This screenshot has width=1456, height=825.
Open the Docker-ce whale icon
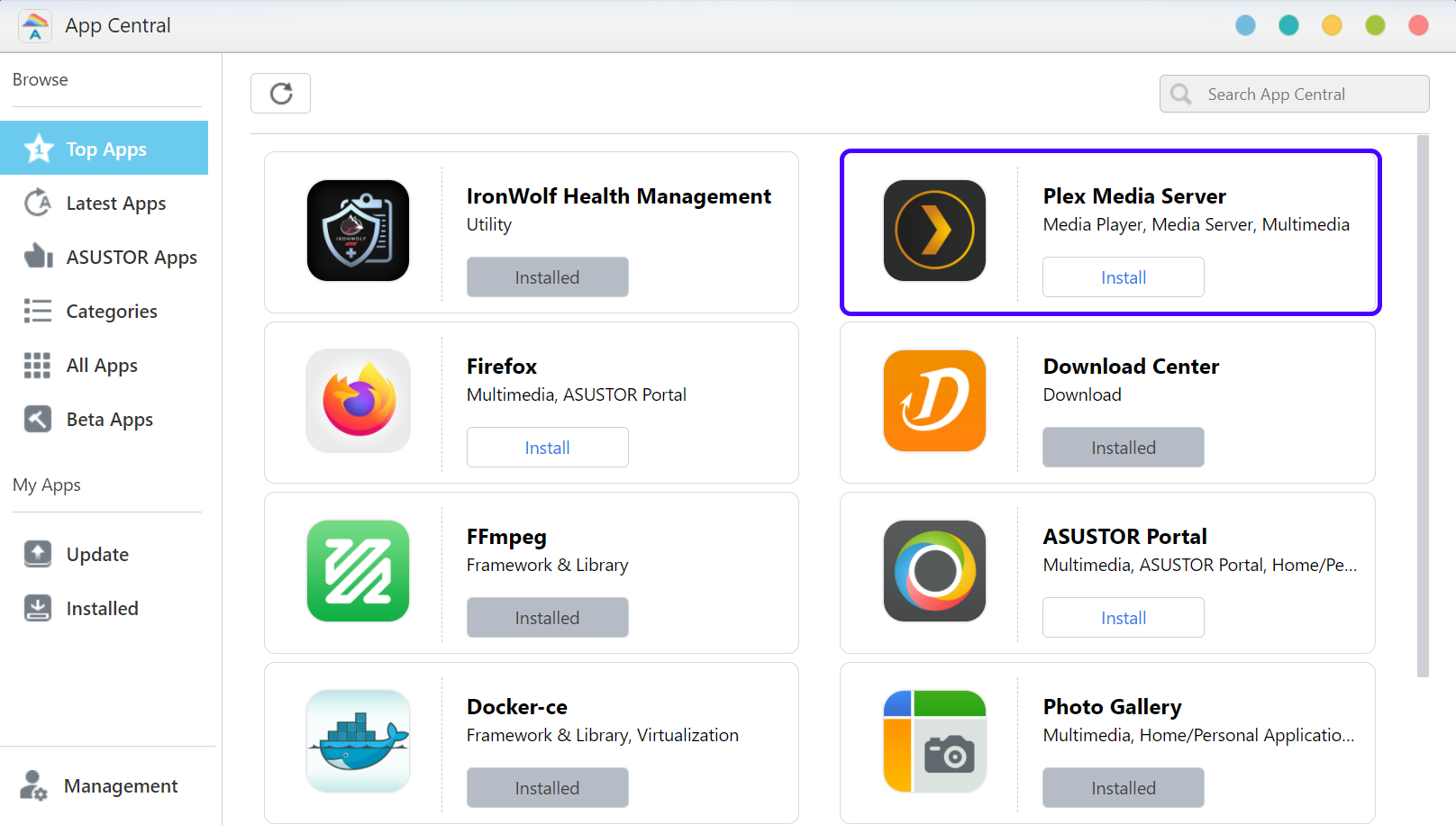click(x=358, y=741)
